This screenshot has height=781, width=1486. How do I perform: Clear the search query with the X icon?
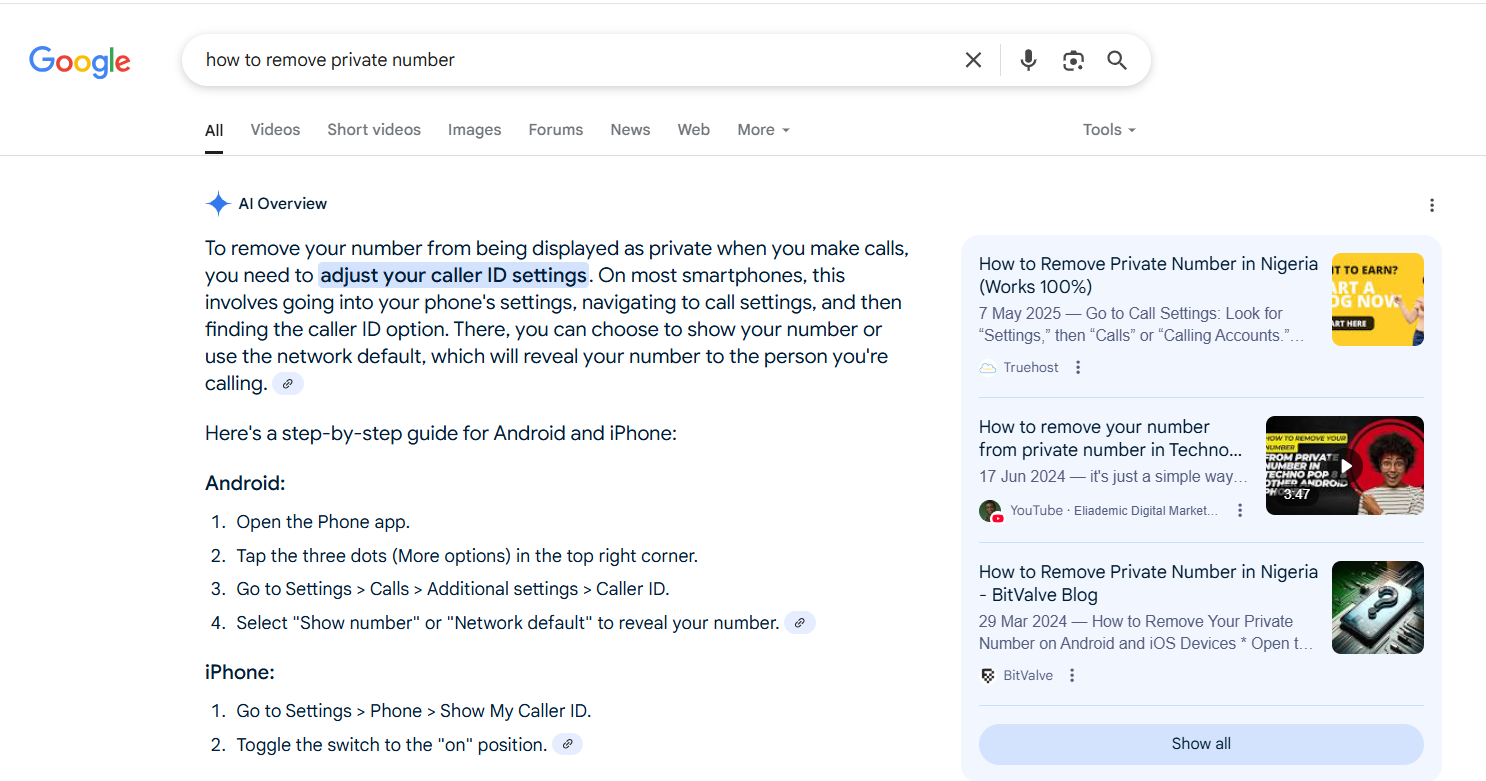pyautogui.click(x=972, y=59)
